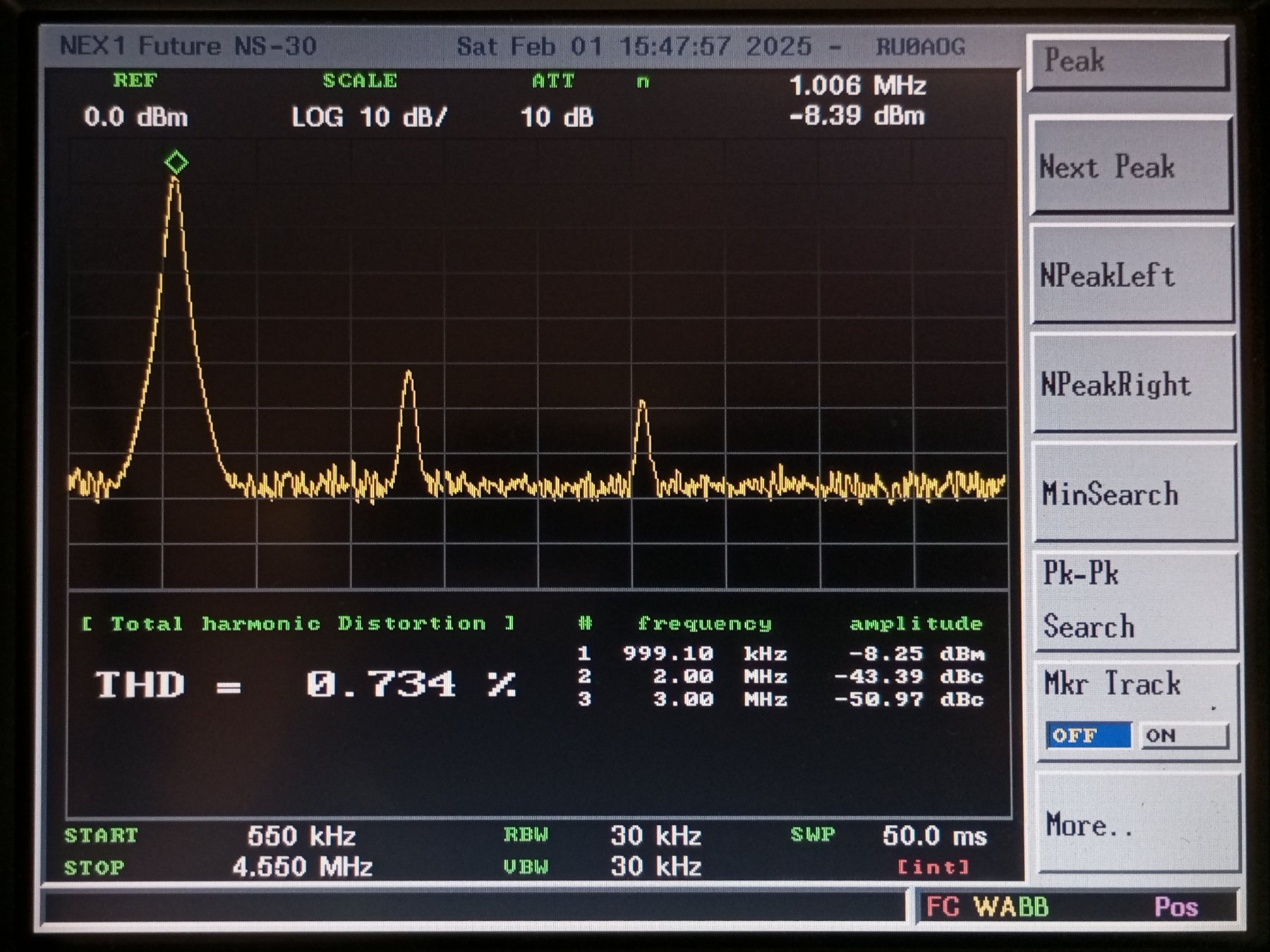The width and height of the screenshot is (1270, 952).
Task: Turn Mkr Track ON
Action: (1183, 735)
